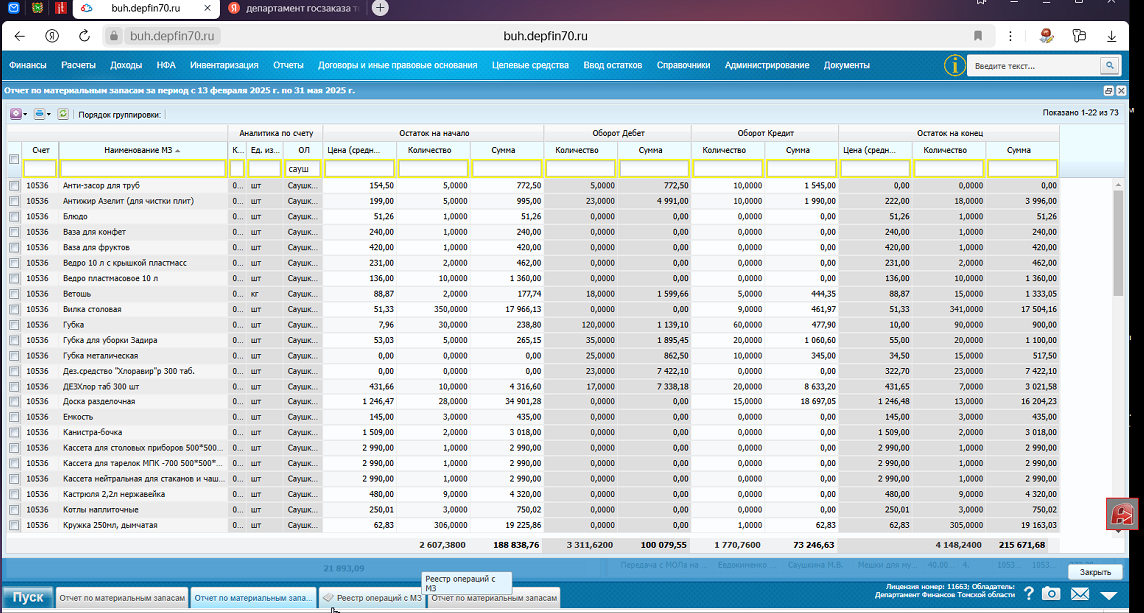This screenshot has width=1144, height=613.
Task: Click the 'Закрыть' button
Action: [x=1095, y=572]
